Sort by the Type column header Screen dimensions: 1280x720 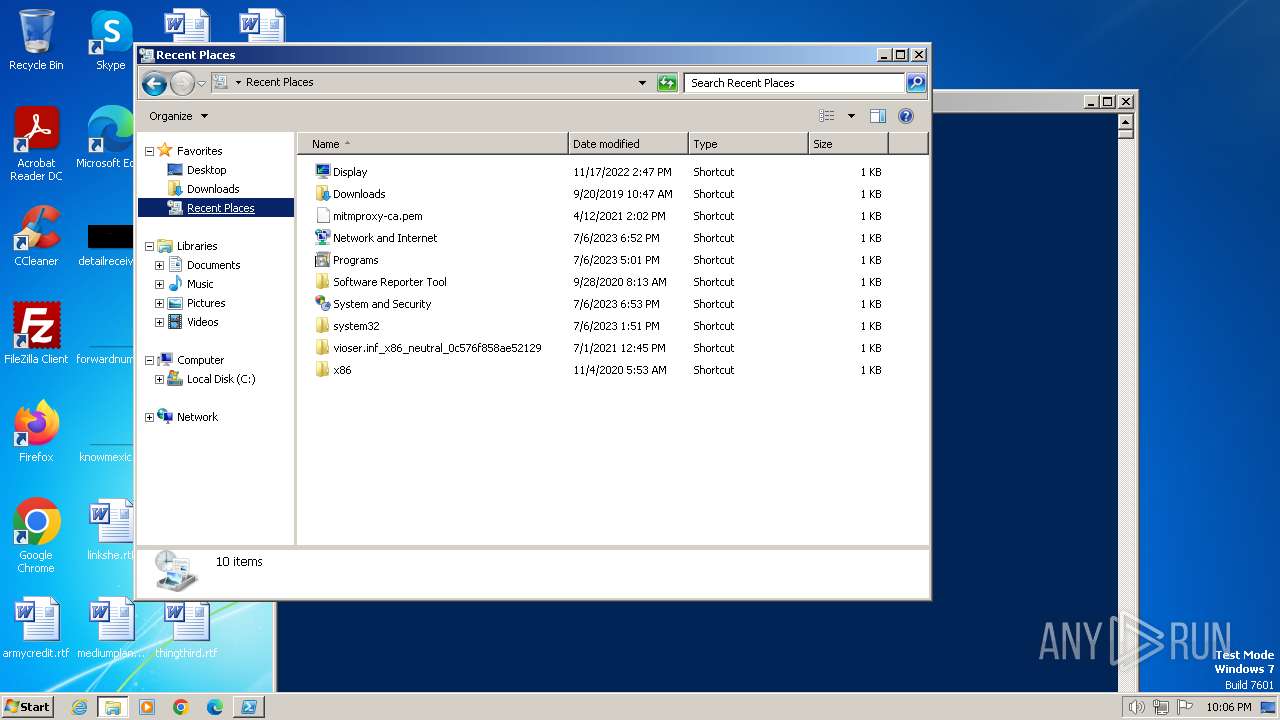pos(748,144)
